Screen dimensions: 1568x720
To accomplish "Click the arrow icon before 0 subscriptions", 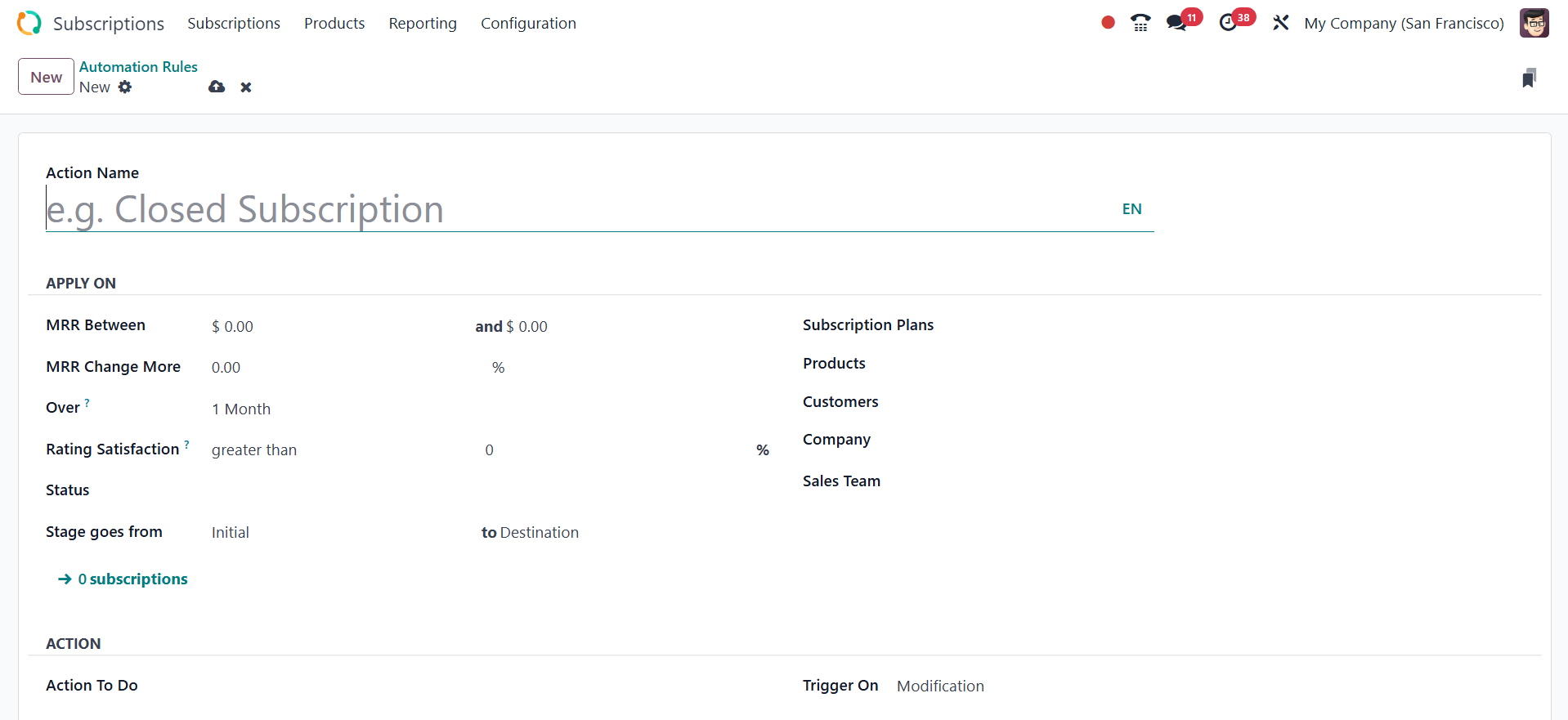I will point(65,579).
